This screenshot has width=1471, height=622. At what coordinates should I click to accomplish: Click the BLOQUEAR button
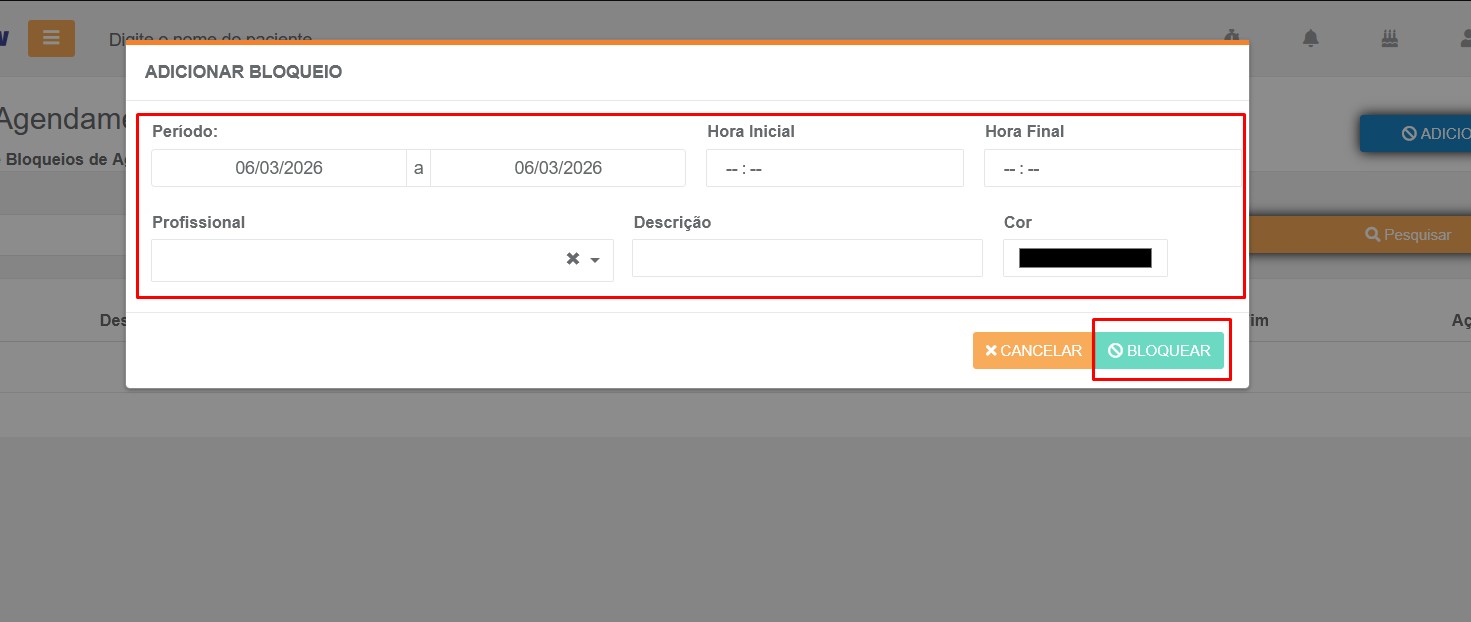tap(1159, 351)
